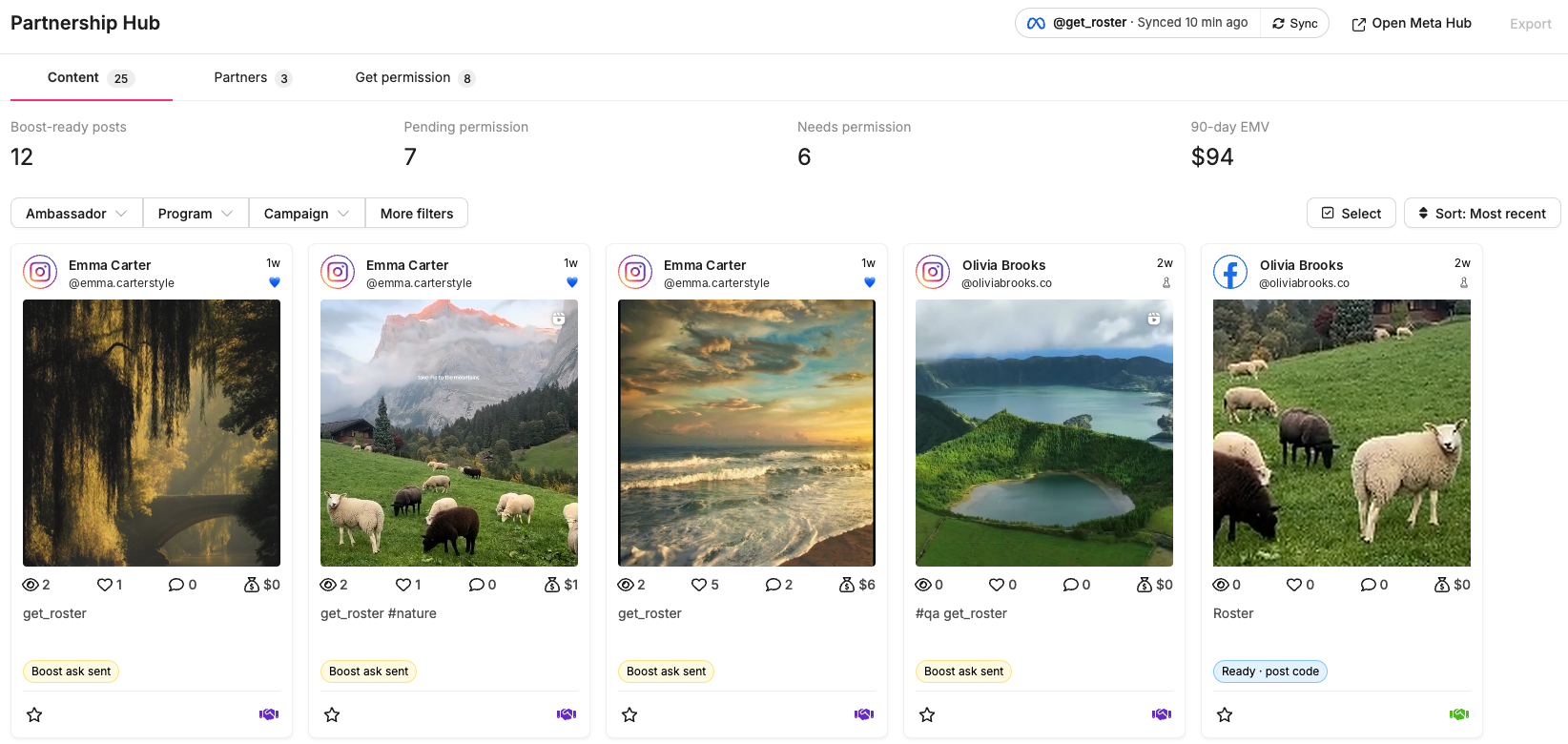Viewport: 1568px width, 744px height.
Task: Click the purple handshake icon on the willow tree post
Action: tap(269, 714)
